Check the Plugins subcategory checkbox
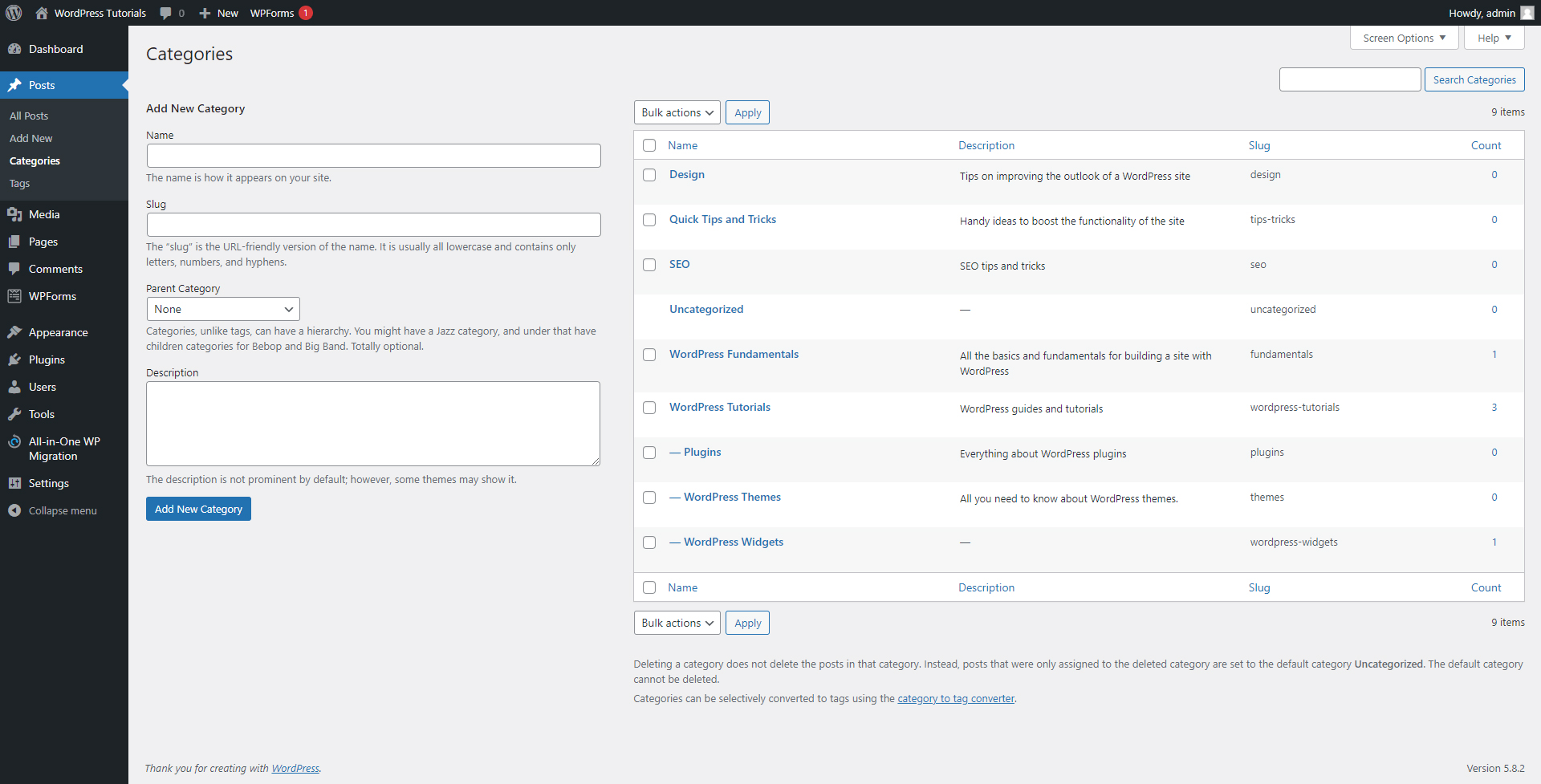 [649, 453]
